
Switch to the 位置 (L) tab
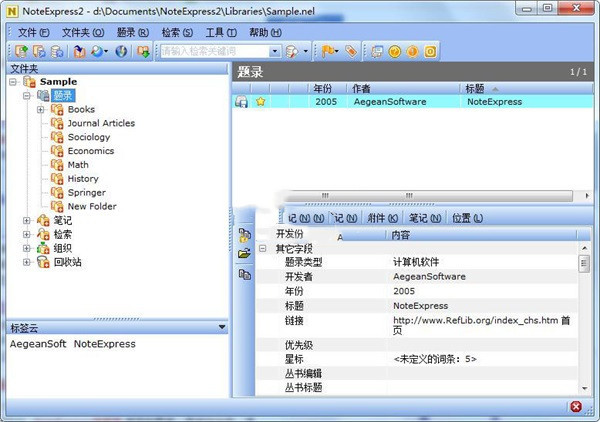tap(467, 218)
